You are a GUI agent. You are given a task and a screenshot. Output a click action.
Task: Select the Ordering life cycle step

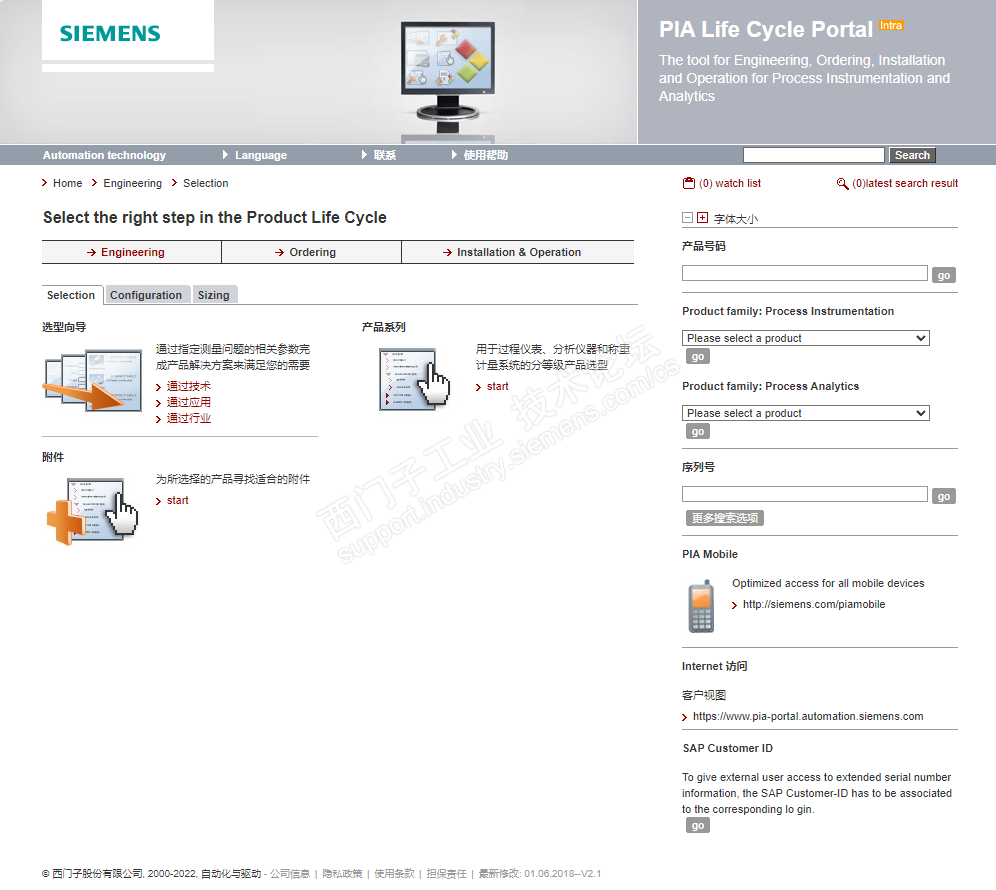[x=311, y=252]
